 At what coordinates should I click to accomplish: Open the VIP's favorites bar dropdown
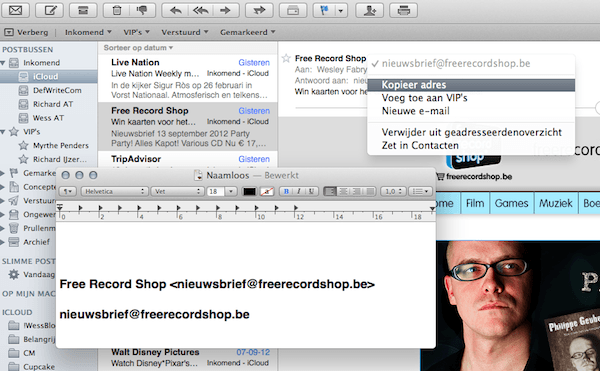pyautogui.click(x=136, y=32)
